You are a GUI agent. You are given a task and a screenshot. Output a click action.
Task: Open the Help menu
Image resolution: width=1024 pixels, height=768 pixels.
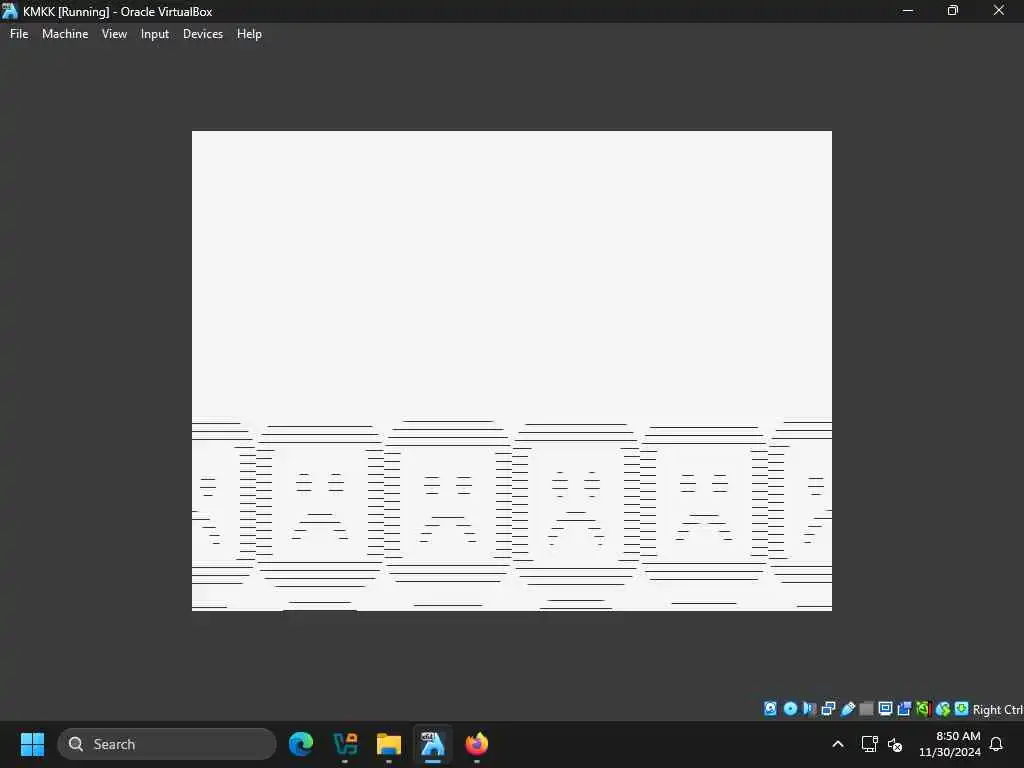tap(249, 34)
